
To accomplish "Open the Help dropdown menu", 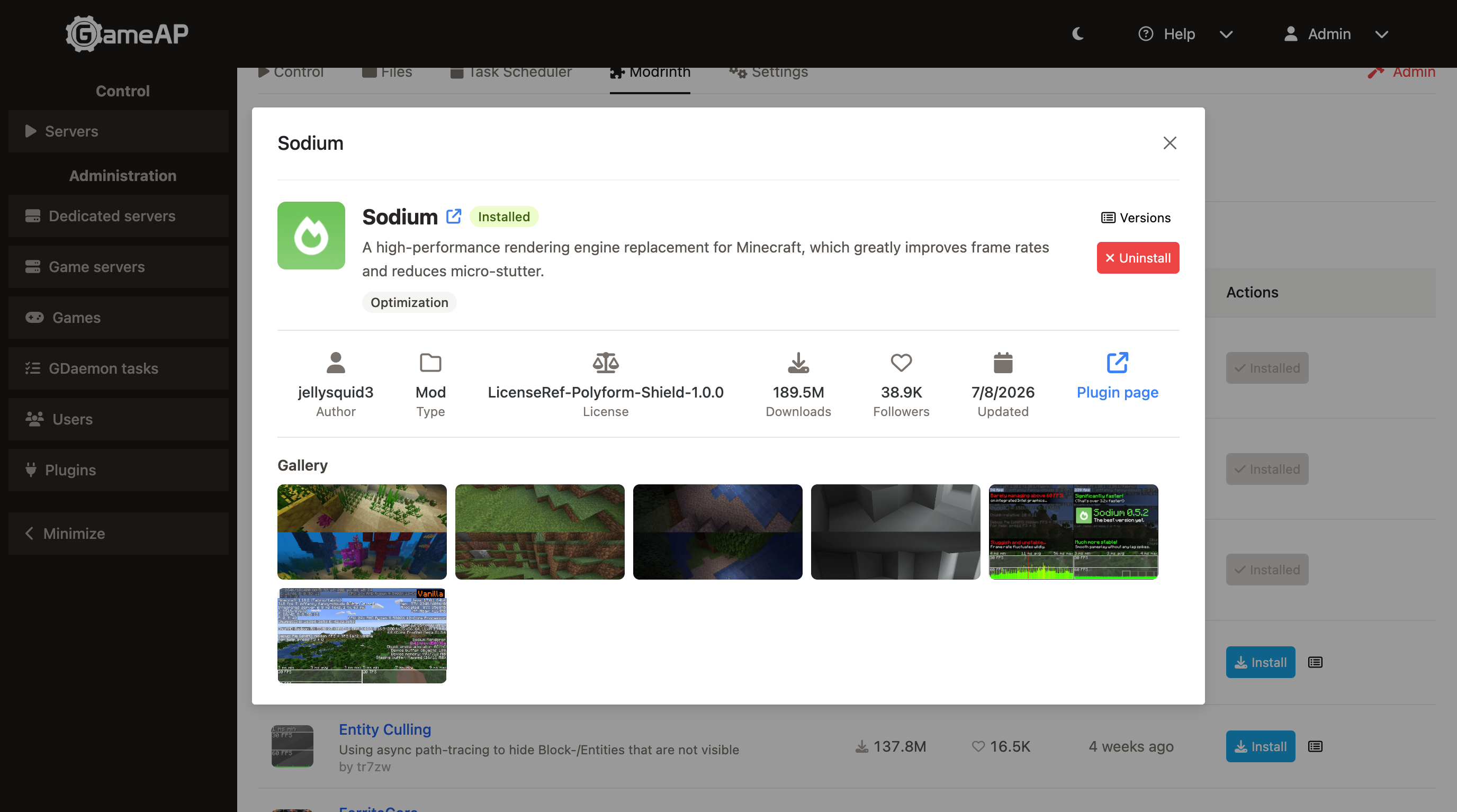I will click(x=1185, y=34).
